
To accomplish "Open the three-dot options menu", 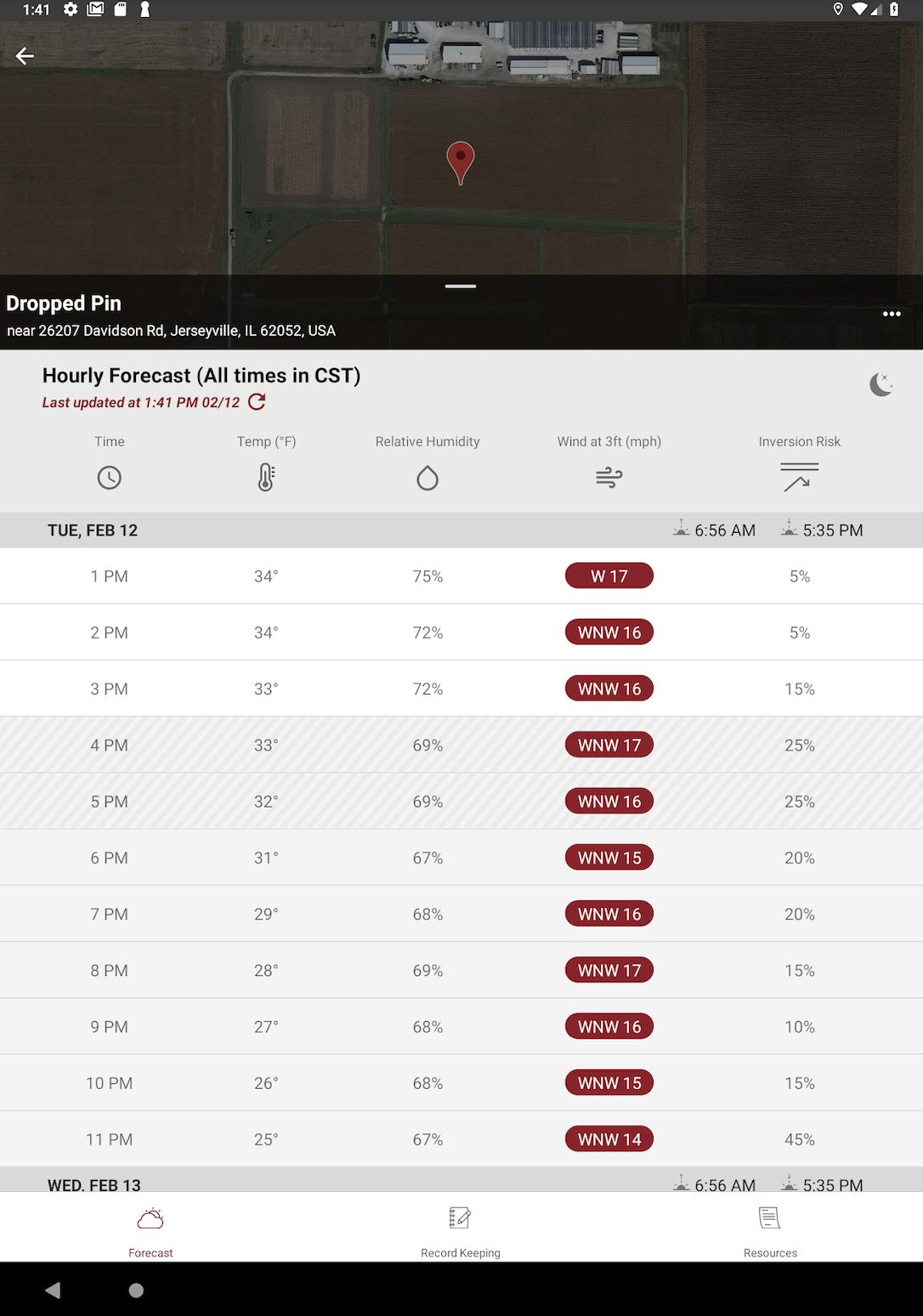I will pyautogui.click(x=892, y=314).
